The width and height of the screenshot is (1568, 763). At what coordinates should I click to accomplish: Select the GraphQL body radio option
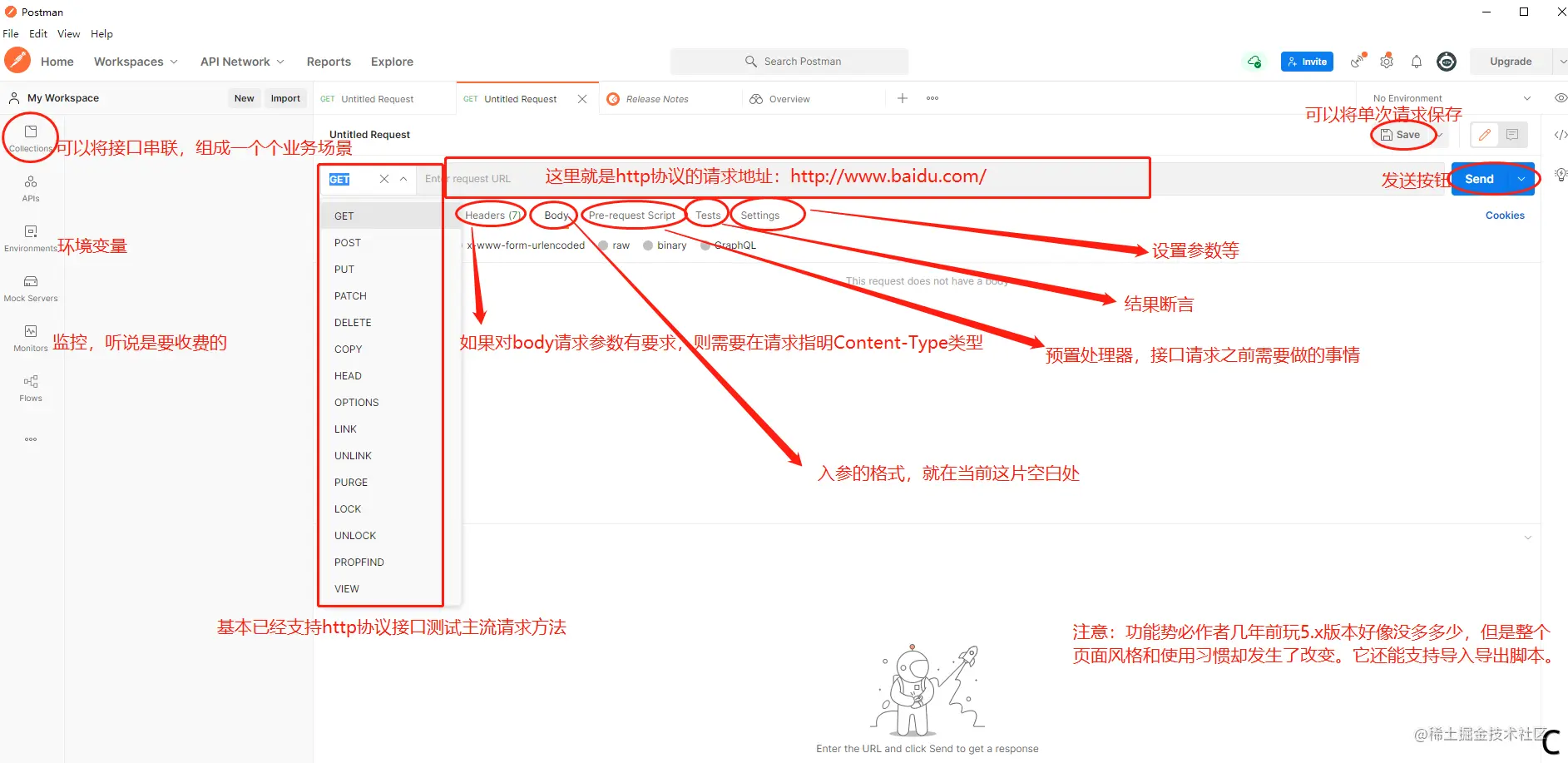click(x=705, y=245)
